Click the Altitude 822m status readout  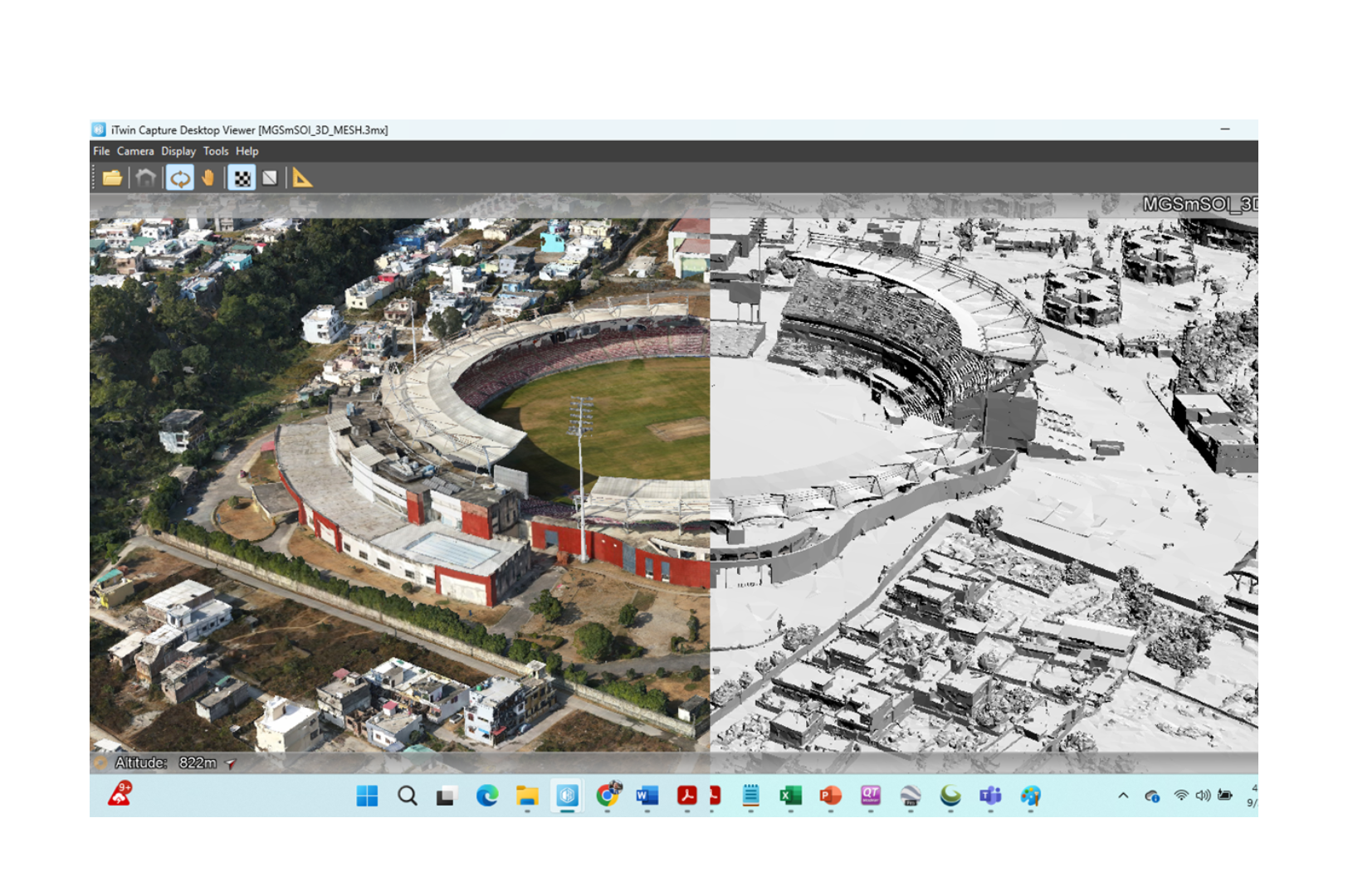click(166, 762)
